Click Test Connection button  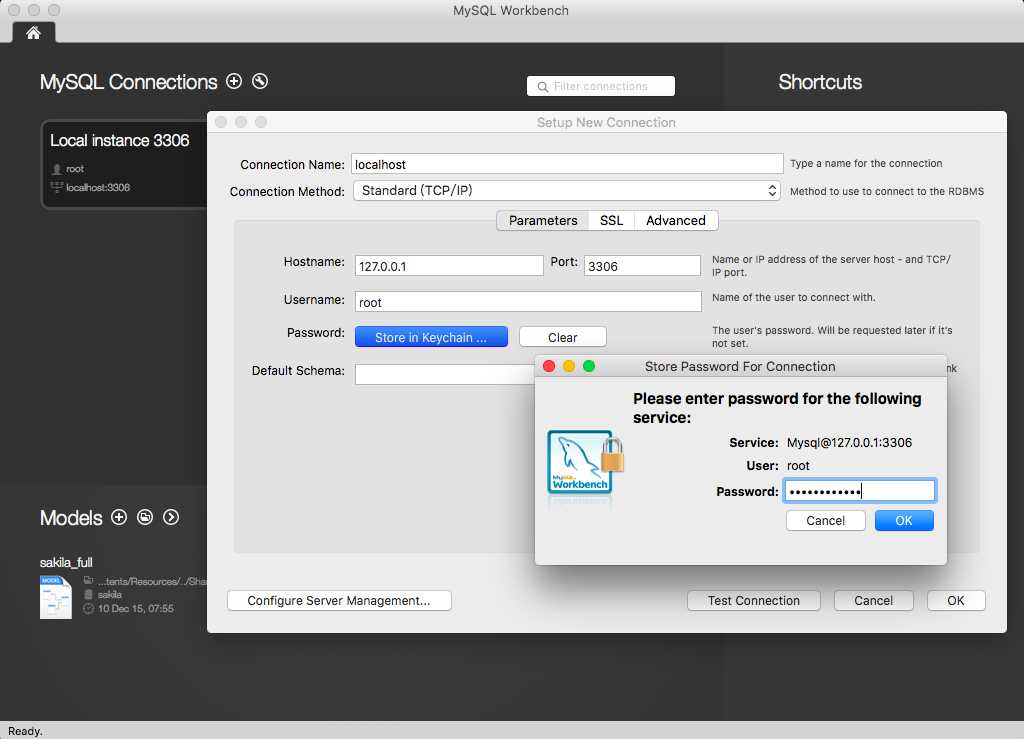tap(754, 601)
